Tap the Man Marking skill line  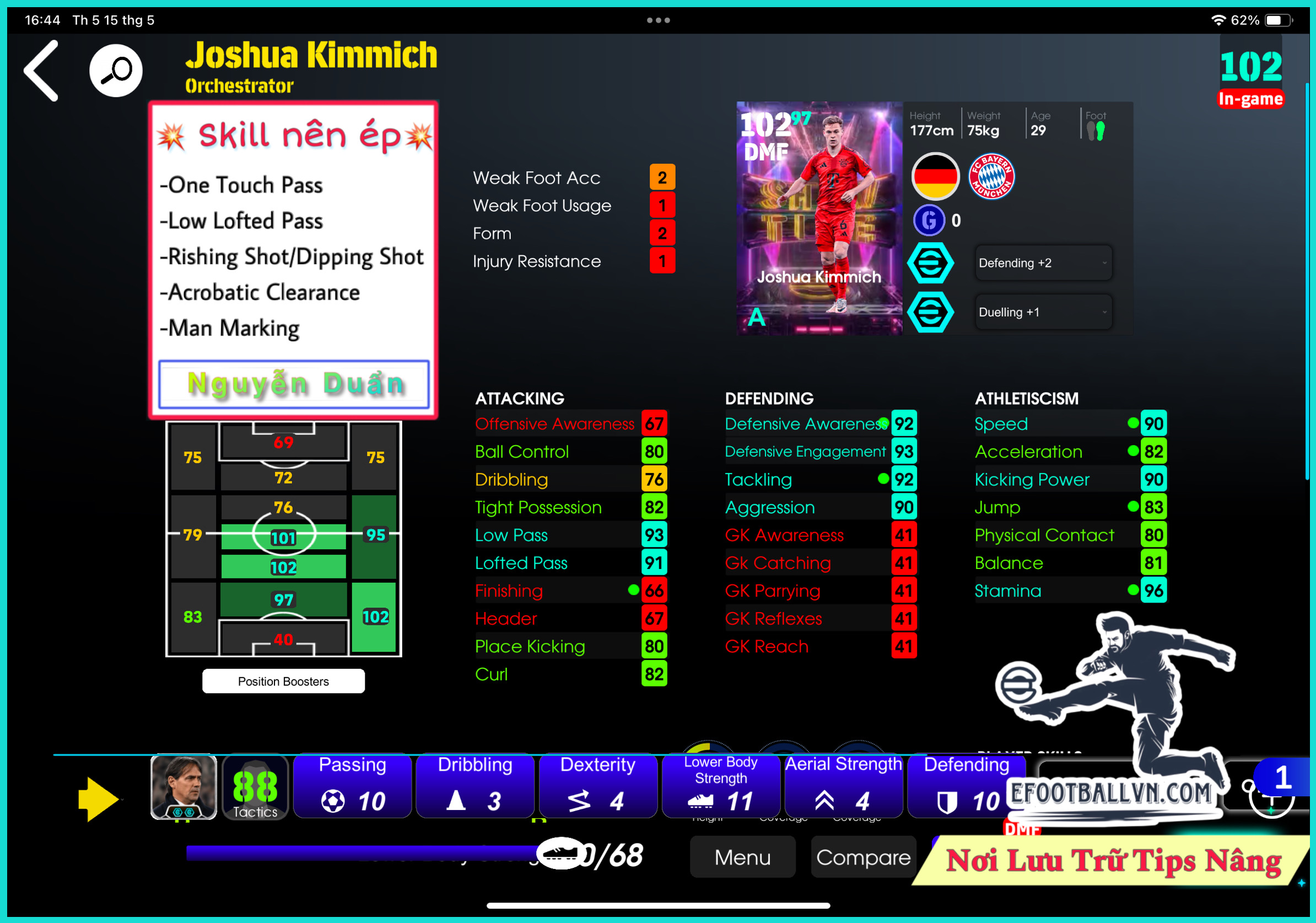point(229,329)
